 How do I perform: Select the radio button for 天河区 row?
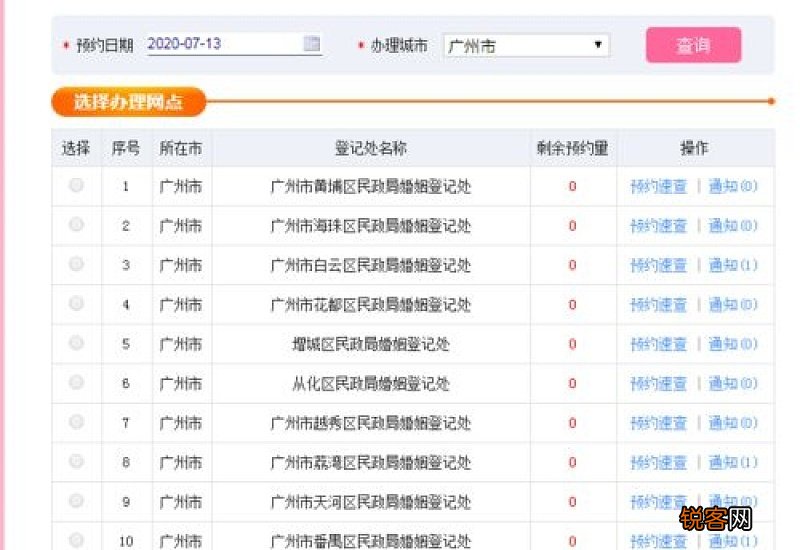(x=77, y=501)
